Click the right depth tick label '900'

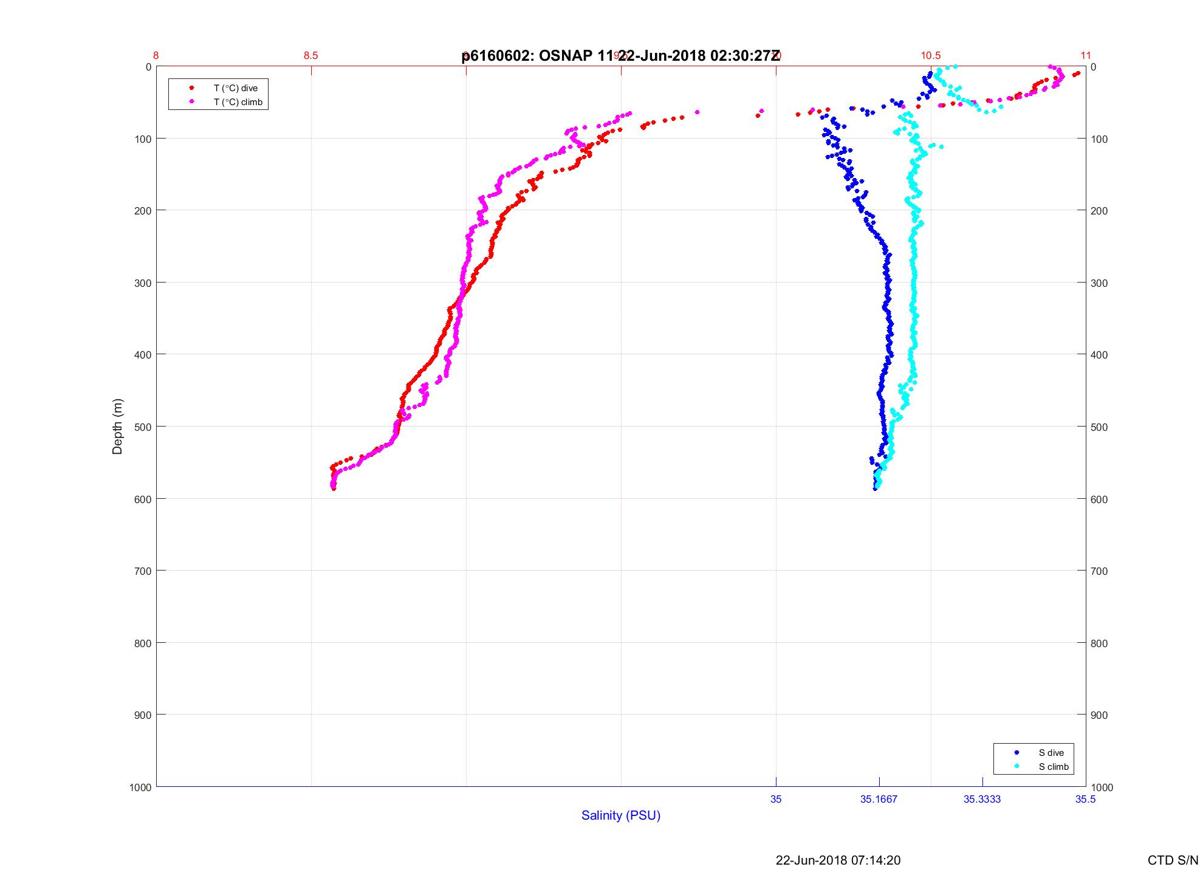click(x=1100, y=715)
